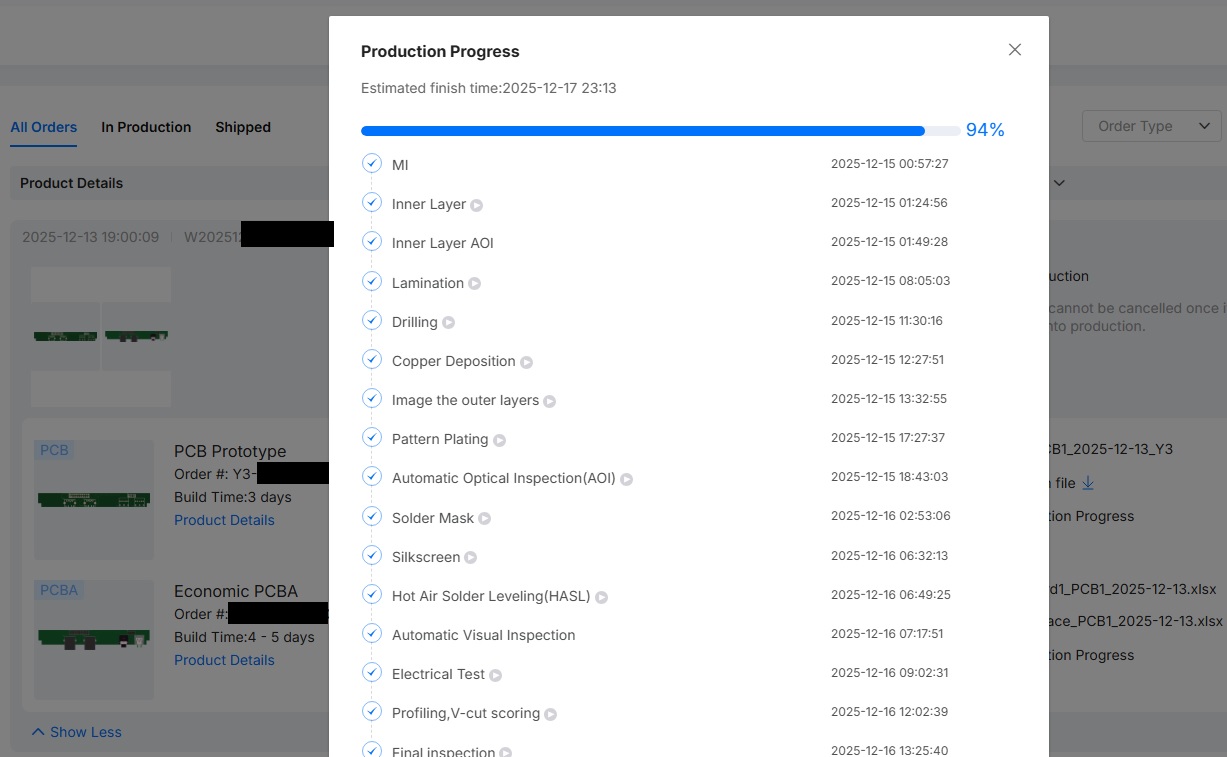
Task: Play the Drilling step video
Action: [449, 323]
